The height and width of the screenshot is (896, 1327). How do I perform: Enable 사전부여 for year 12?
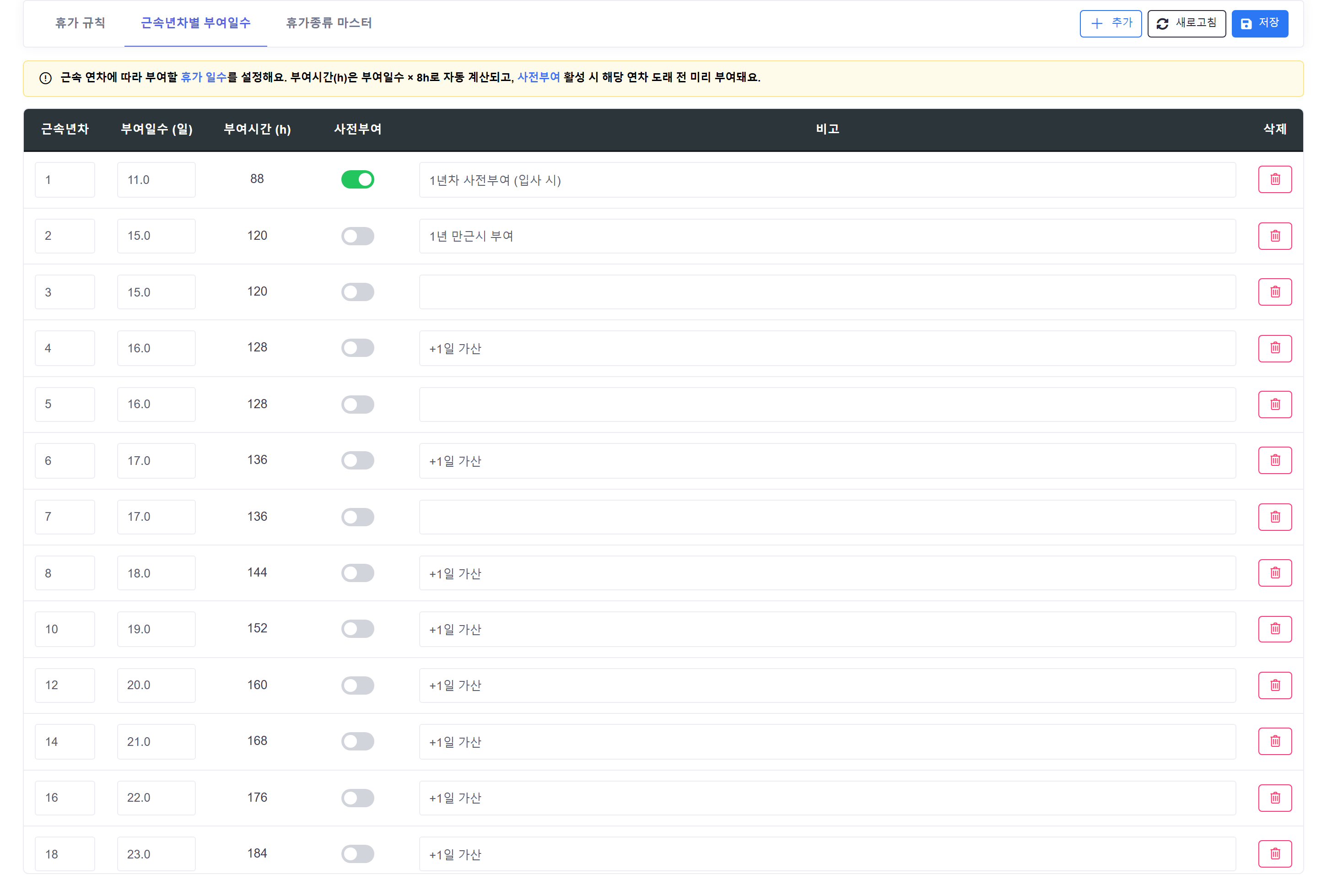pos(357,685)
